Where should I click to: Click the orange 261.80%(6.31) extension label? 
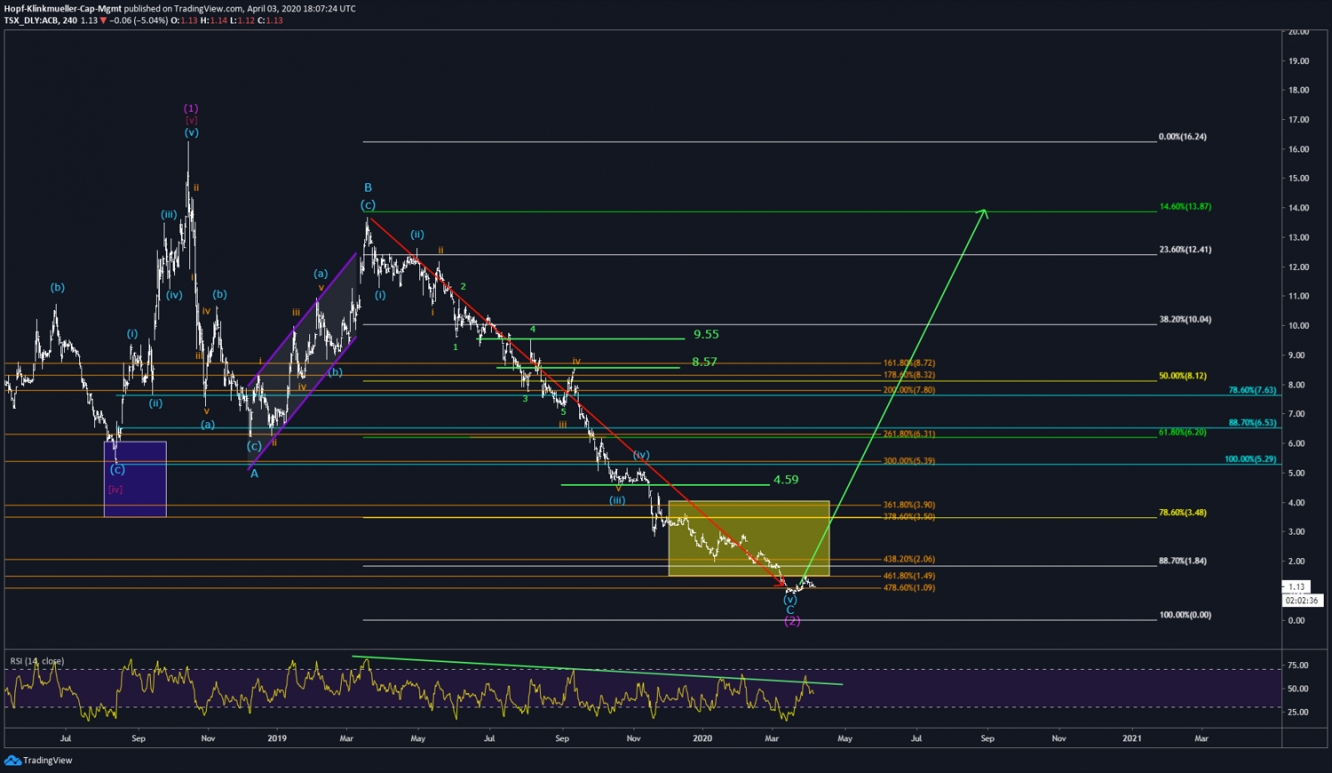click(x=910, y=434)
